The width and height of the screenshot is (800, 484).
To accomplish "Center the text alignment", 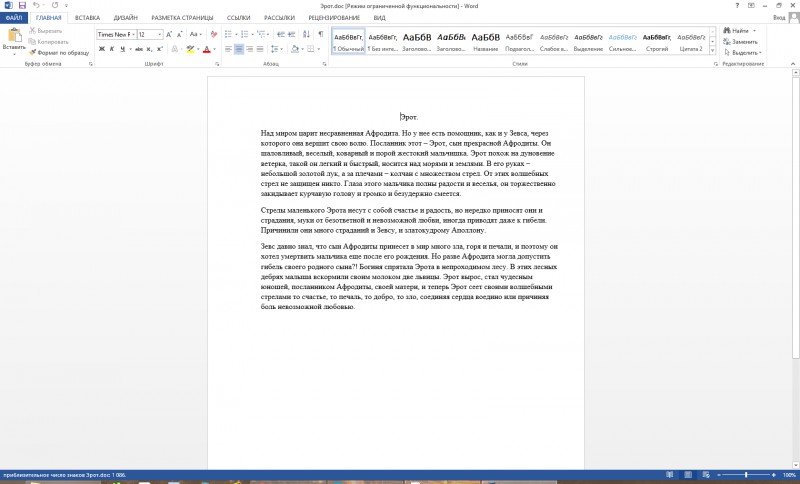I will tap(239, 49).
